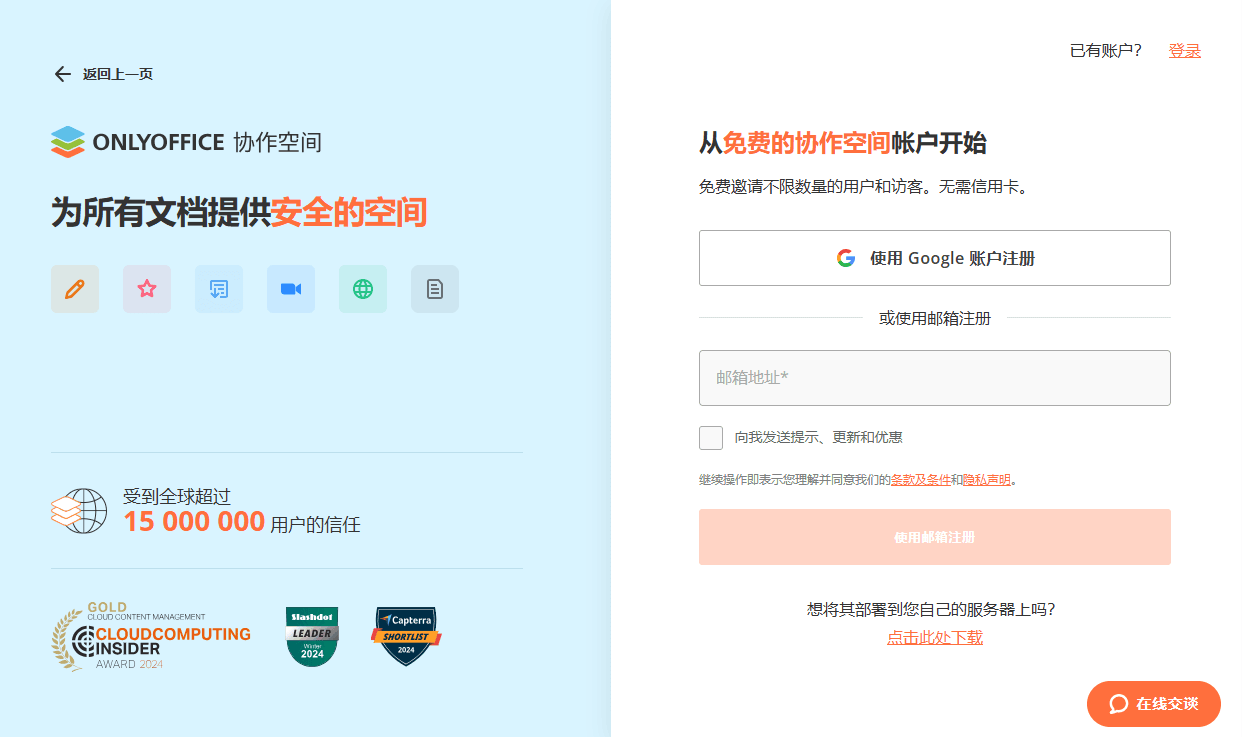Select the pink star feature icon
The width and height of the screenshot is (1242, 737).
147,289
